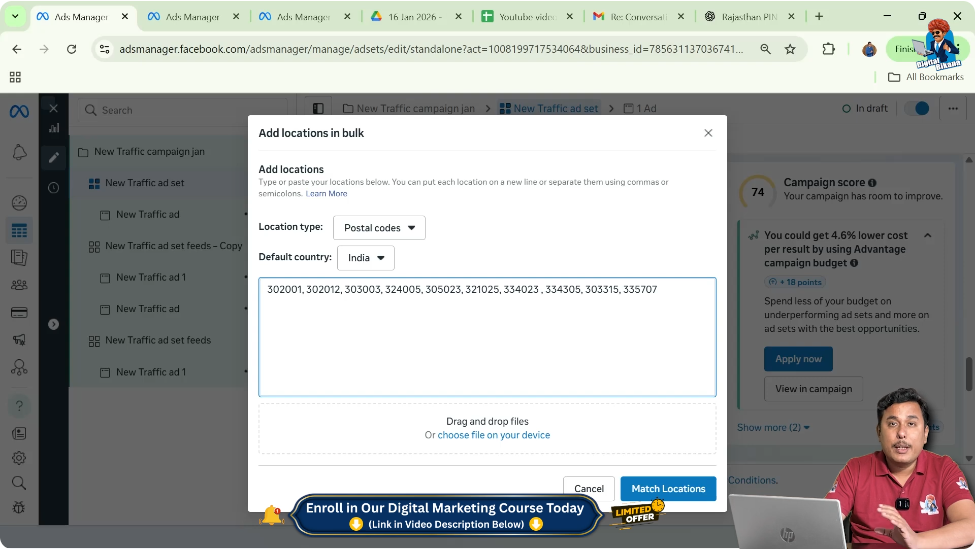Click the 1 Ad breadcrumb

tap(640, 108)
